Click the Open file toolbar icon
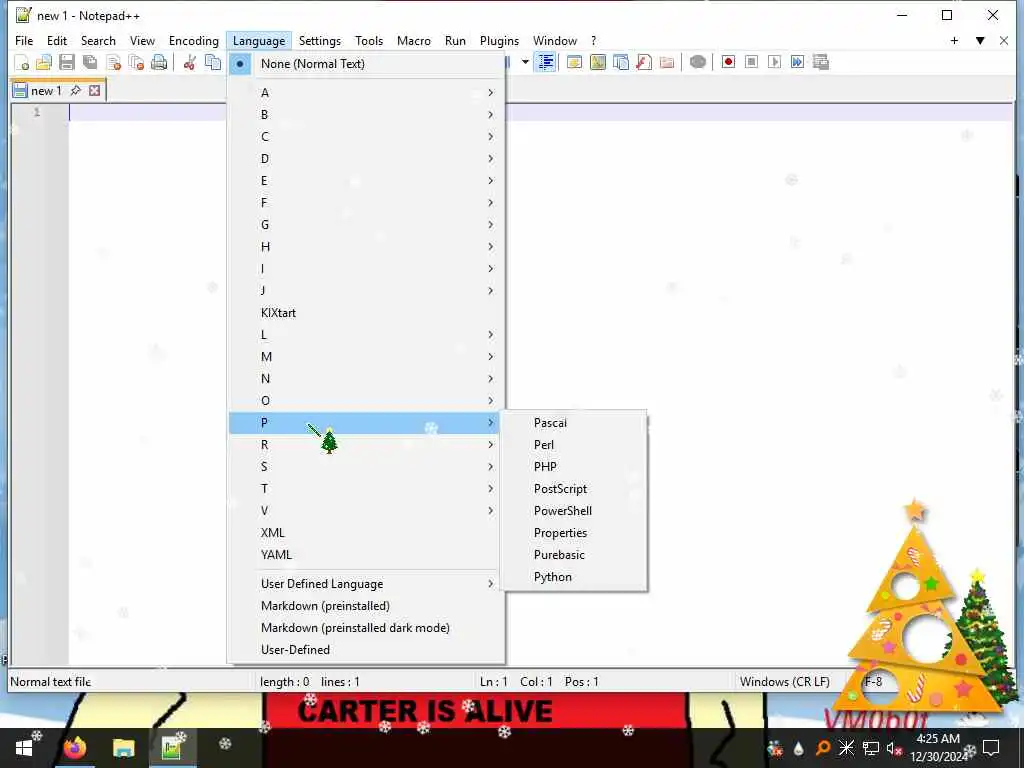1024x768 pixels. click(x=44, y=63)
